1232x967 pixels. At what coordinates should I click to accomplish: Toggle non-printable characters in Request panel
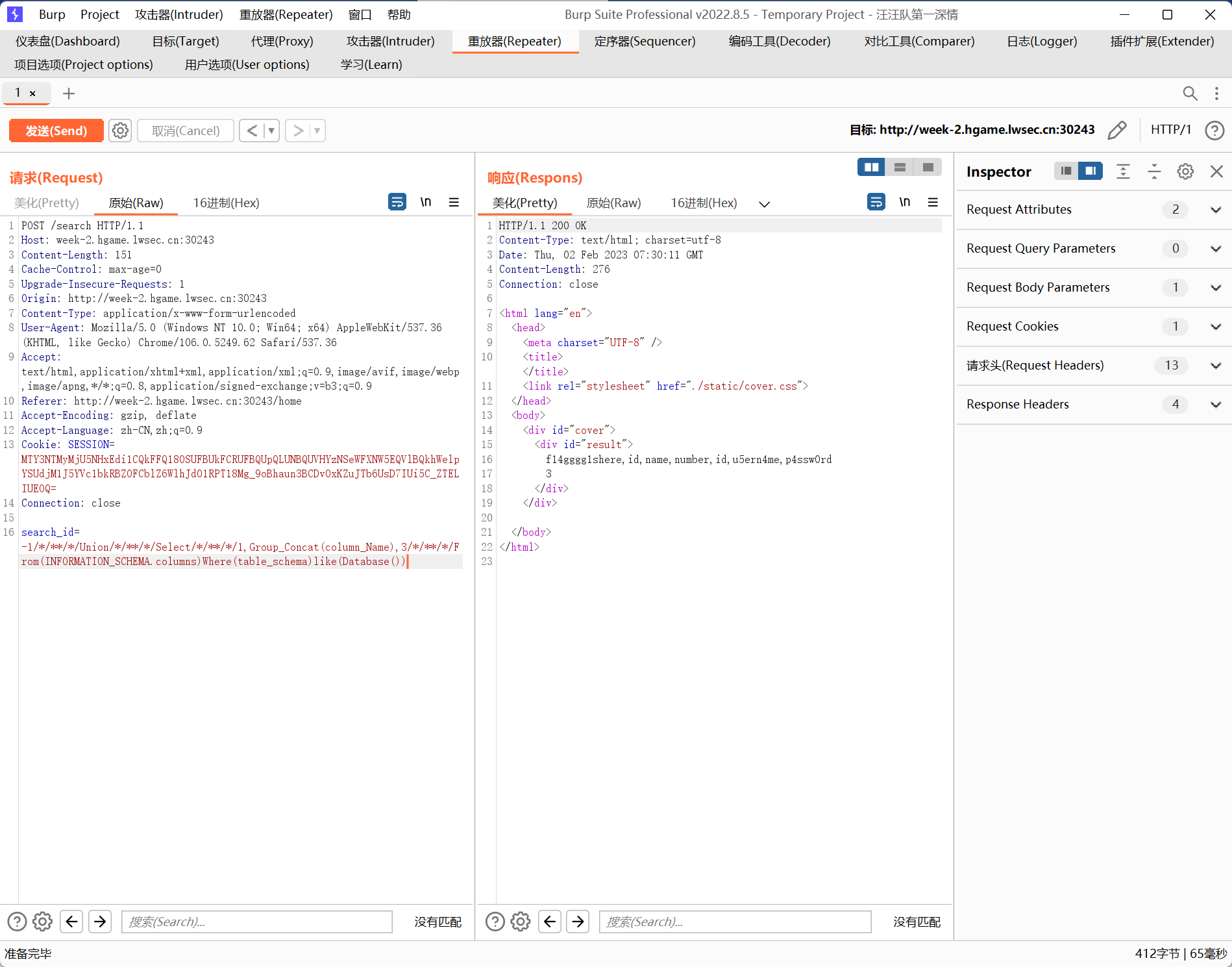click(x=426, y=202)
